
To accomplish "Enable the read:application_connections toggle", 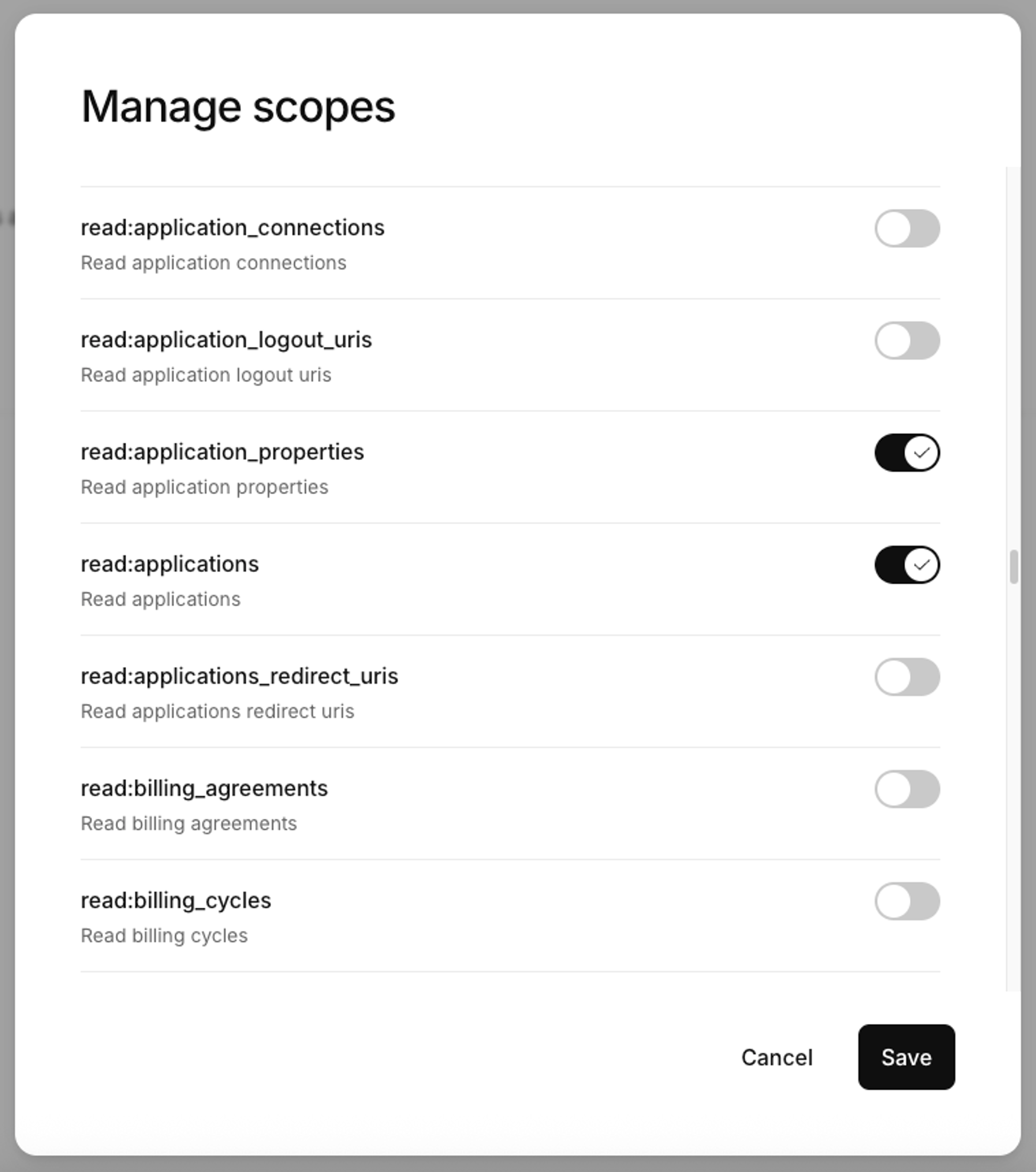I will [x=906, y=228].
